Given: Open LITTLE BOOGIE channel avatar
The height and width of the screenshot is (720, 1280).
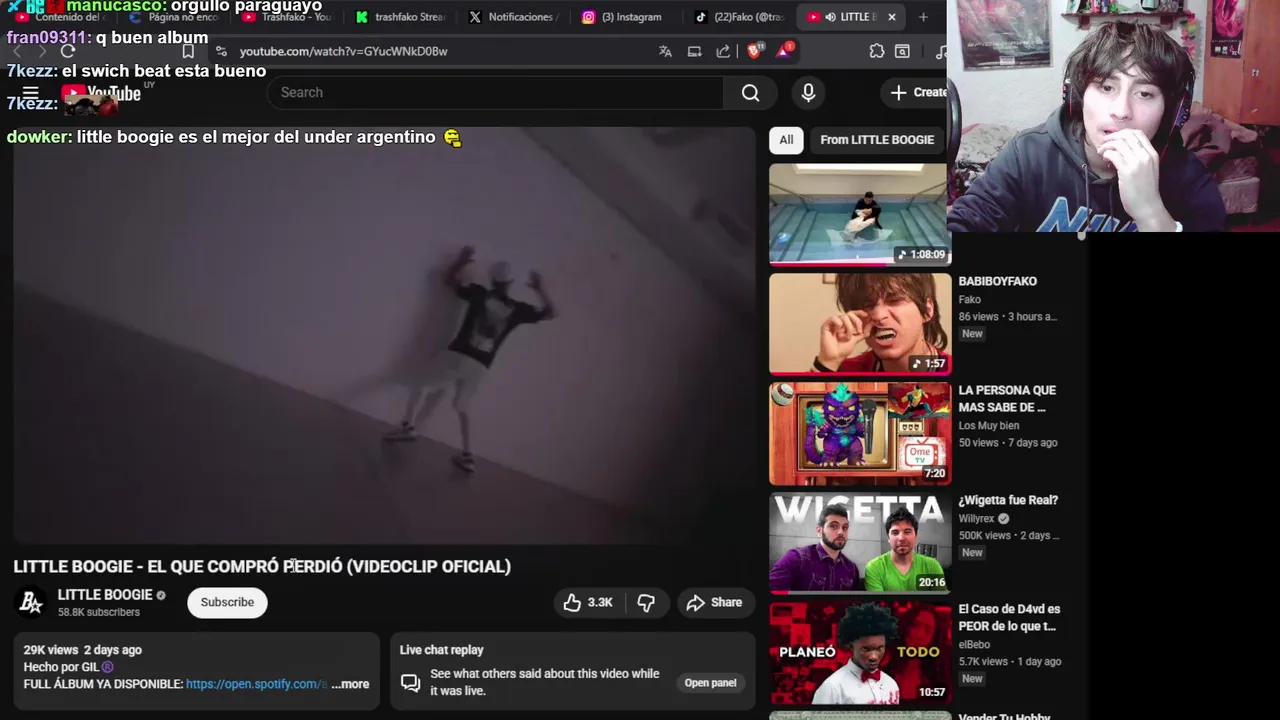Looking at the screenshot, I should 31,602.
